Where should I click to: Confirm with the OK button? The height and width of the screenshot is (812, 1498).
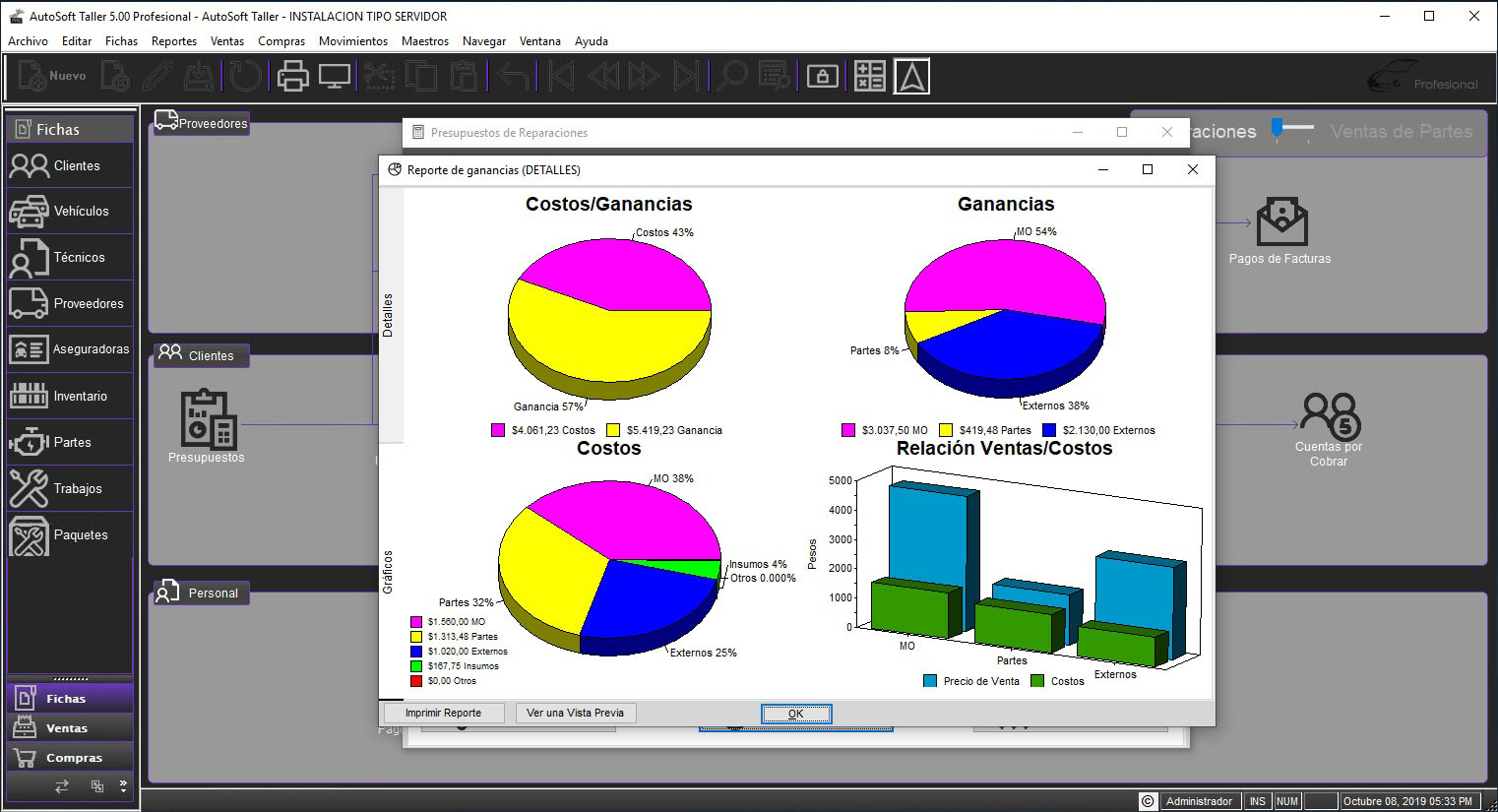[796, 714]
